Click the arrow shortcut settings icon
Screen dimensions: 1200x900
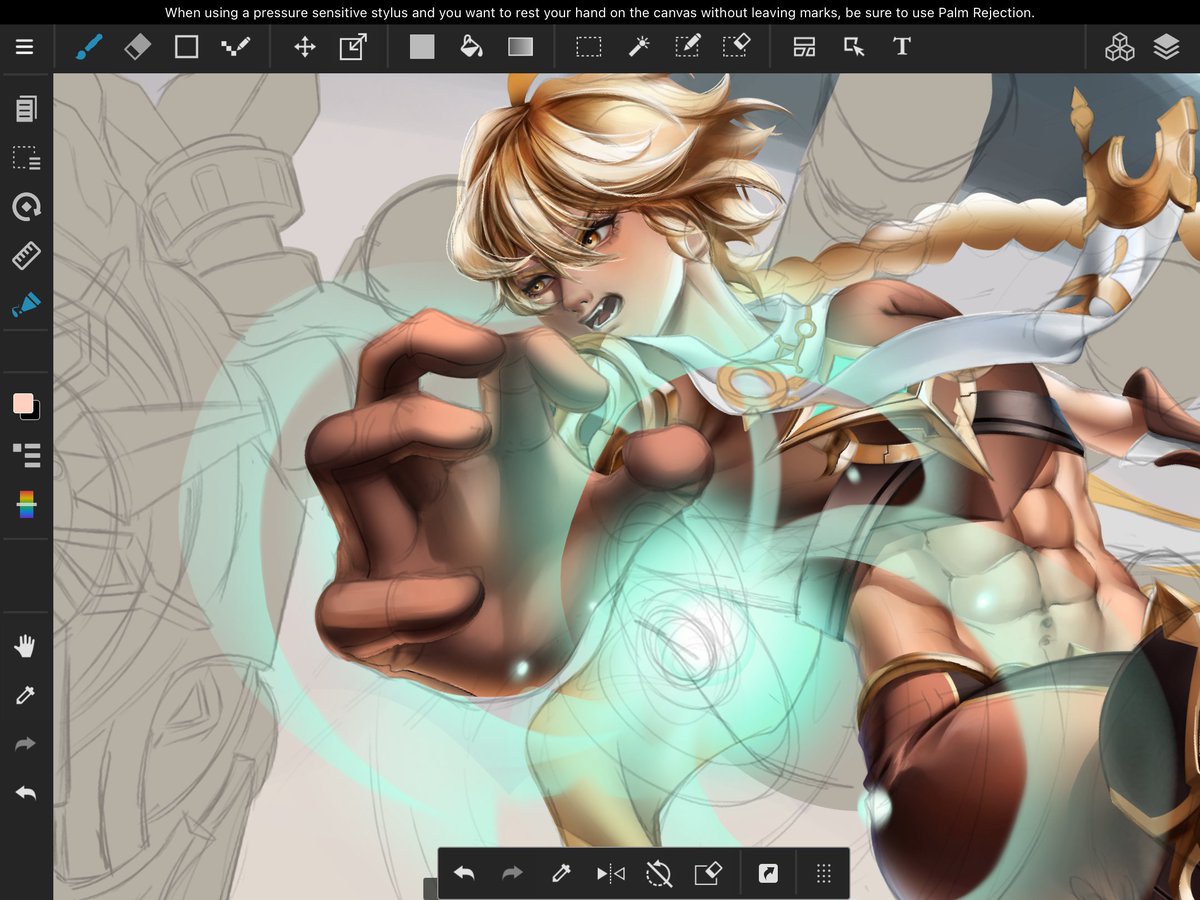click(768, 874)
